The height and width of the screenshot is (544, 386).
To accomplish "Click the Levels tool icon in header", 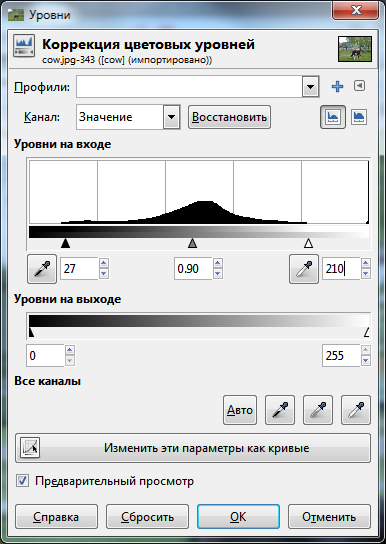I will pyautogui.click(x=24, y=45).
